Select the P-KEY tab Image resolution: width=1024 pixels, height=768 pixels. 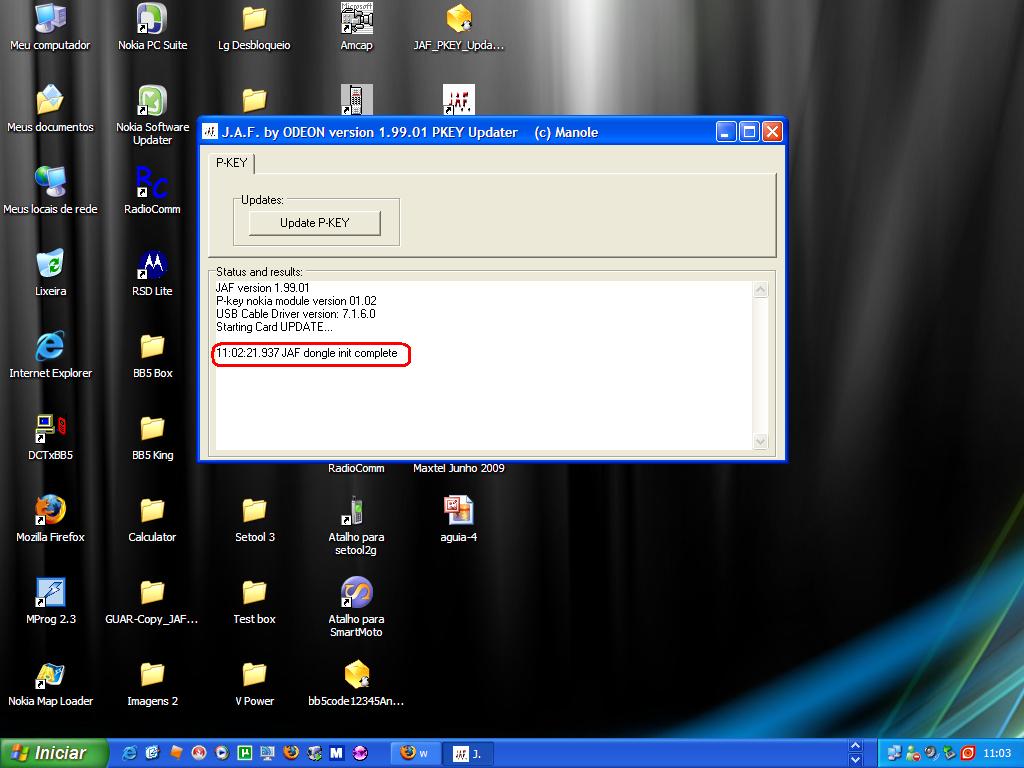pos(231,163)
